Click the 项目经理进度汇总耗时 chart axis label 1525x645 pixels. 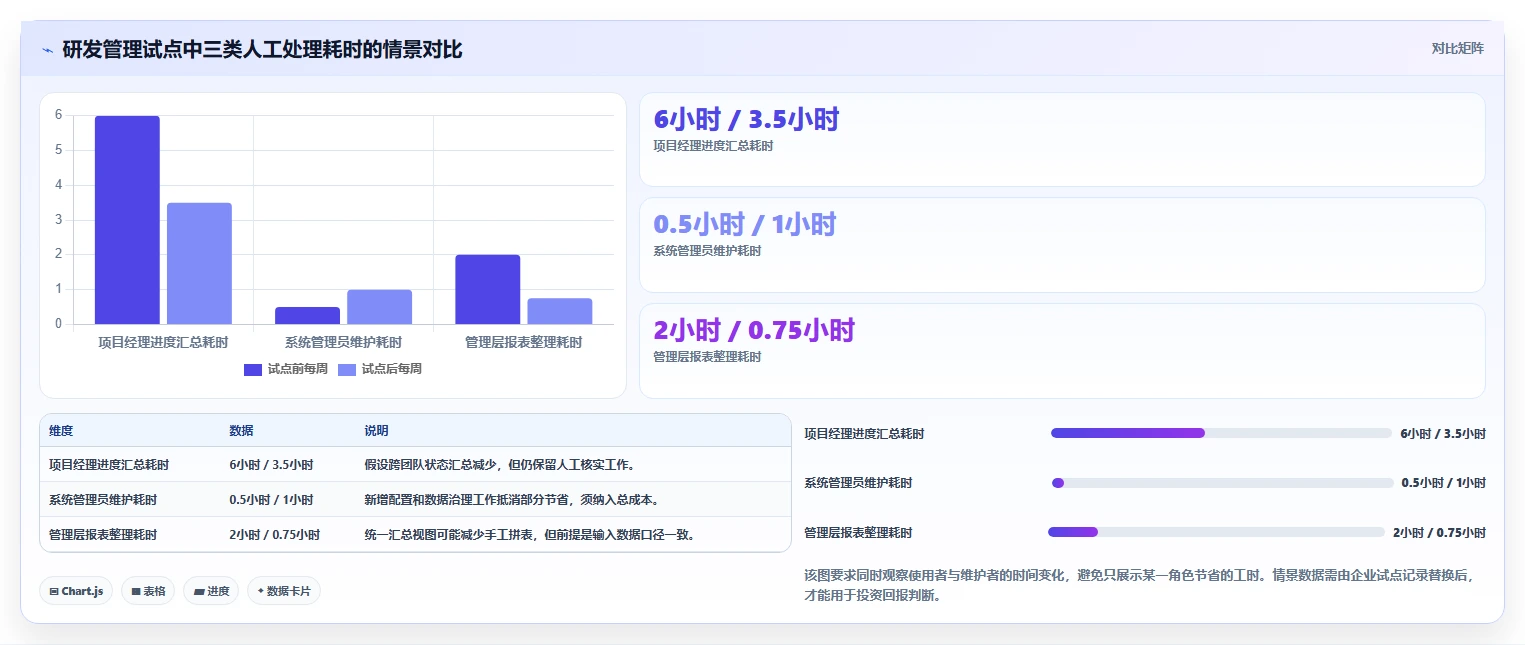tap(163, 342)
